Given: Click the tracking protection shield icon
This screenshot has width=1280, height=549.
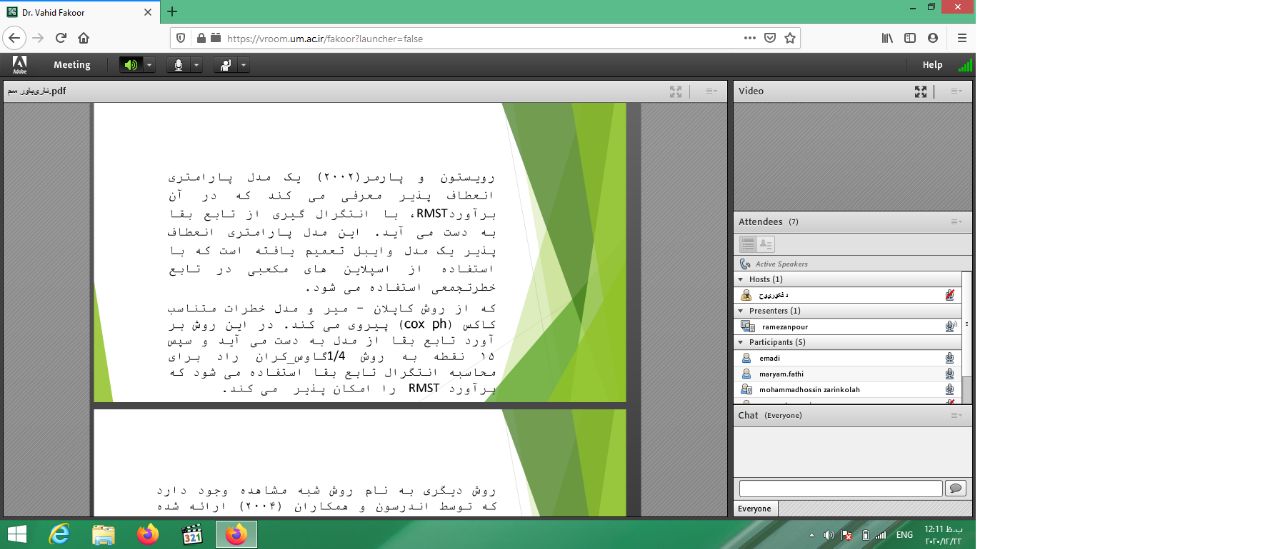Looking at the screenshot, I should pos(181,38).
